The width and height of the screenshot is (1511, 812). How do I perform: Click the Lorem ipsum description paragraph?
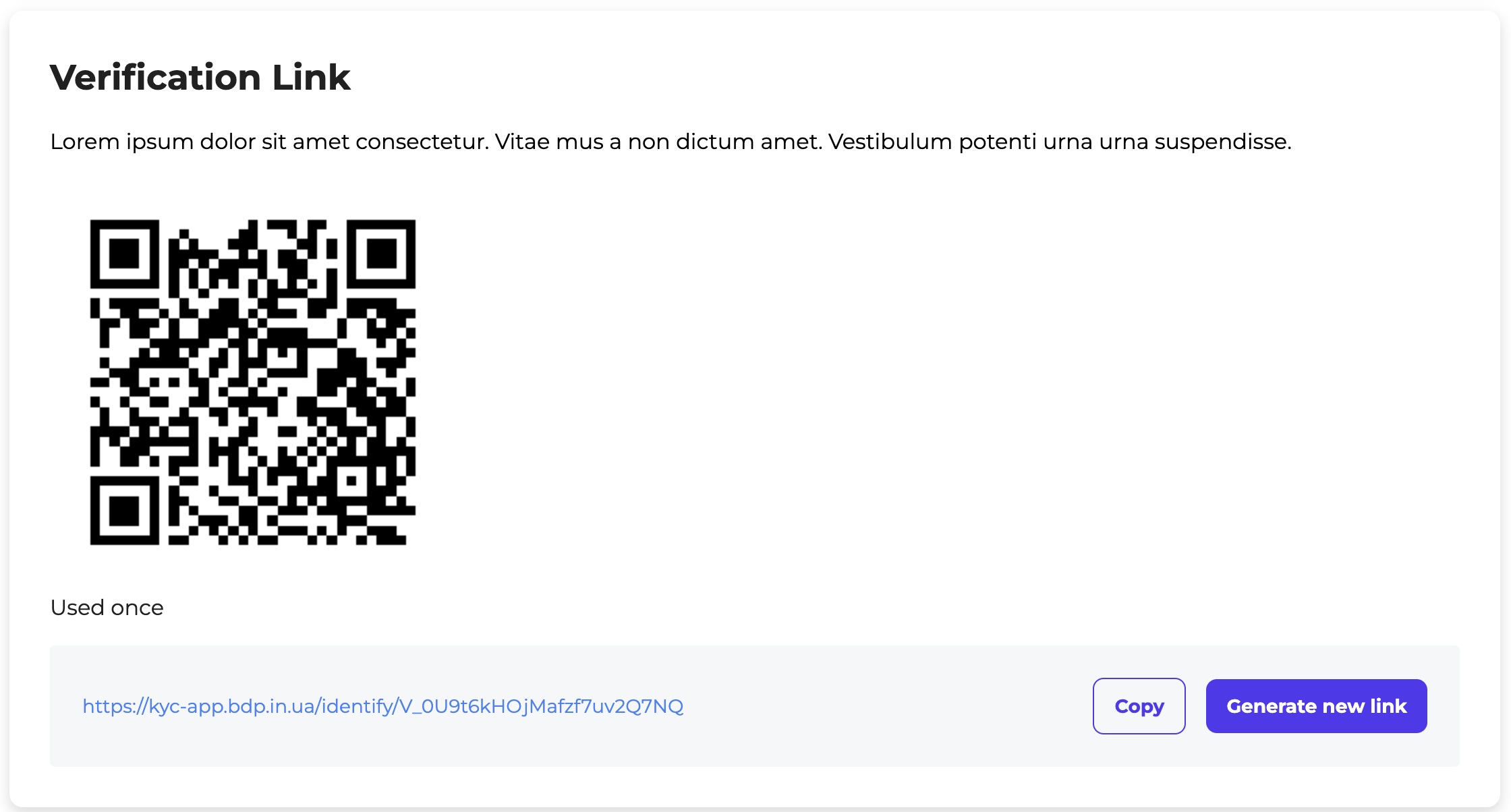pos(671,142)
